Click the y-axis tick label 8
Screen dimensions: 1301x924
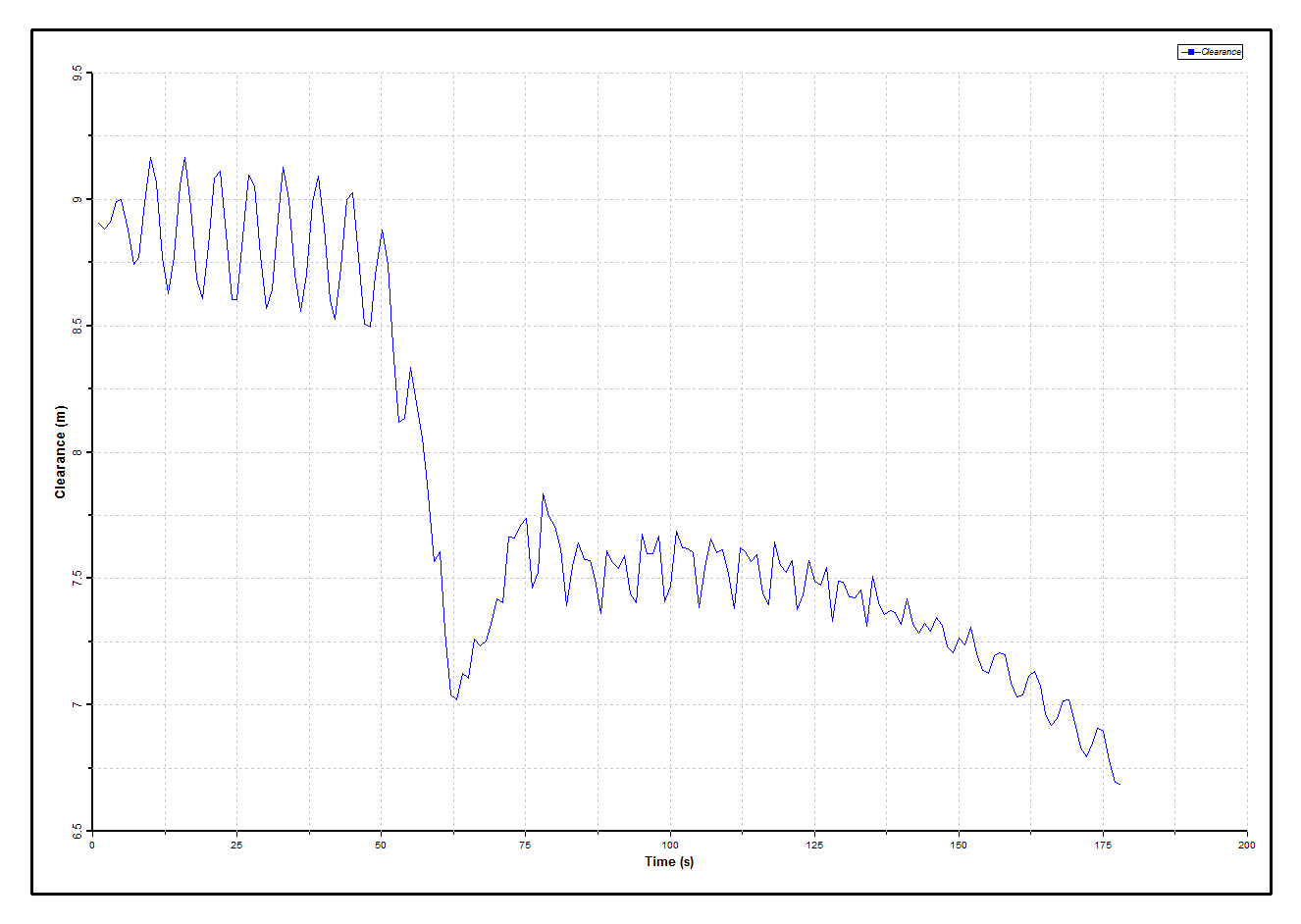[x=77, y=452]
